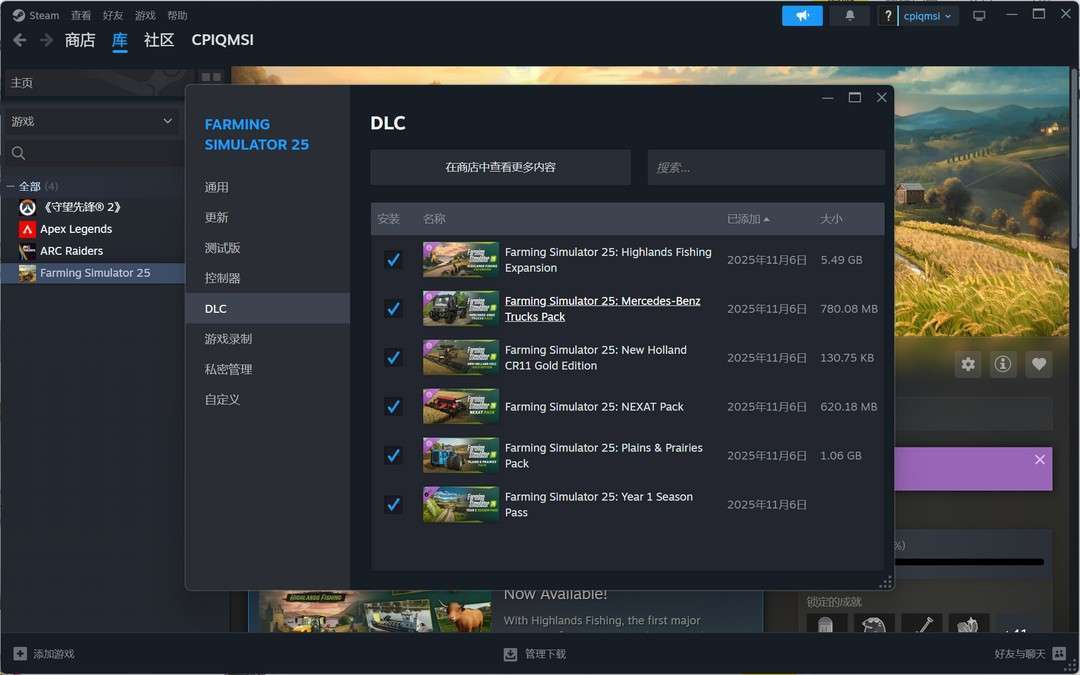Click 在商店中查看更多内容 button
The image size is (1080, 675).
click(500, 167)
